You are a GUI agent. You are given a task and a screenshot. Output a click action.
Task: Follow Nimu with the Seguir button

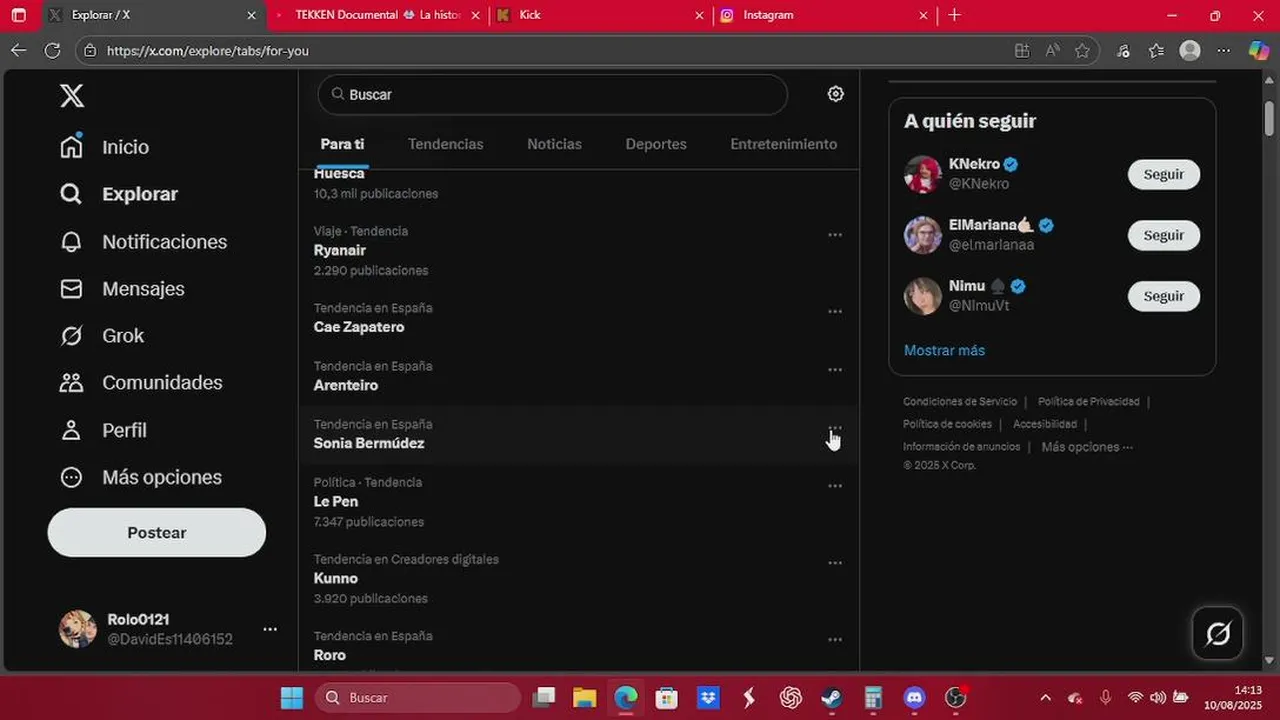[1164, 296]
